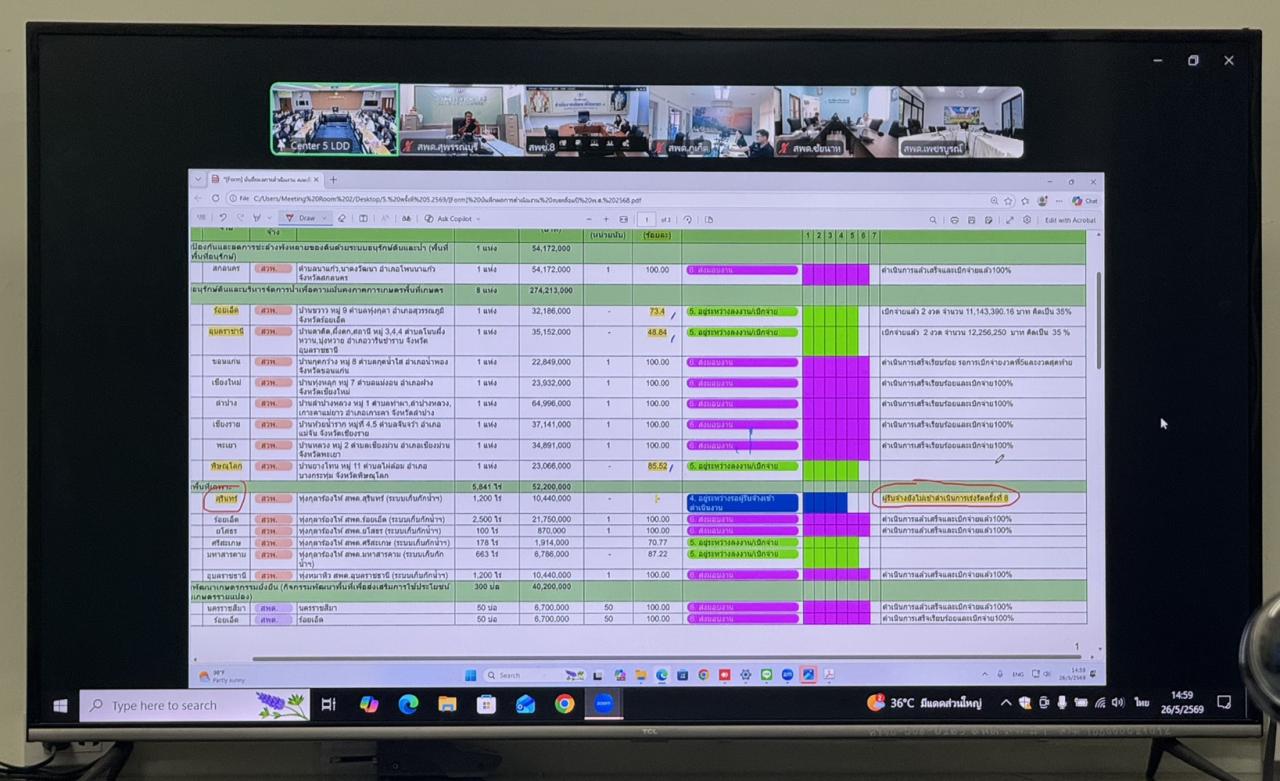Select the Erase tool in PDF toolbar
The height and width of the screenshot is (781, 1280).
342,218
